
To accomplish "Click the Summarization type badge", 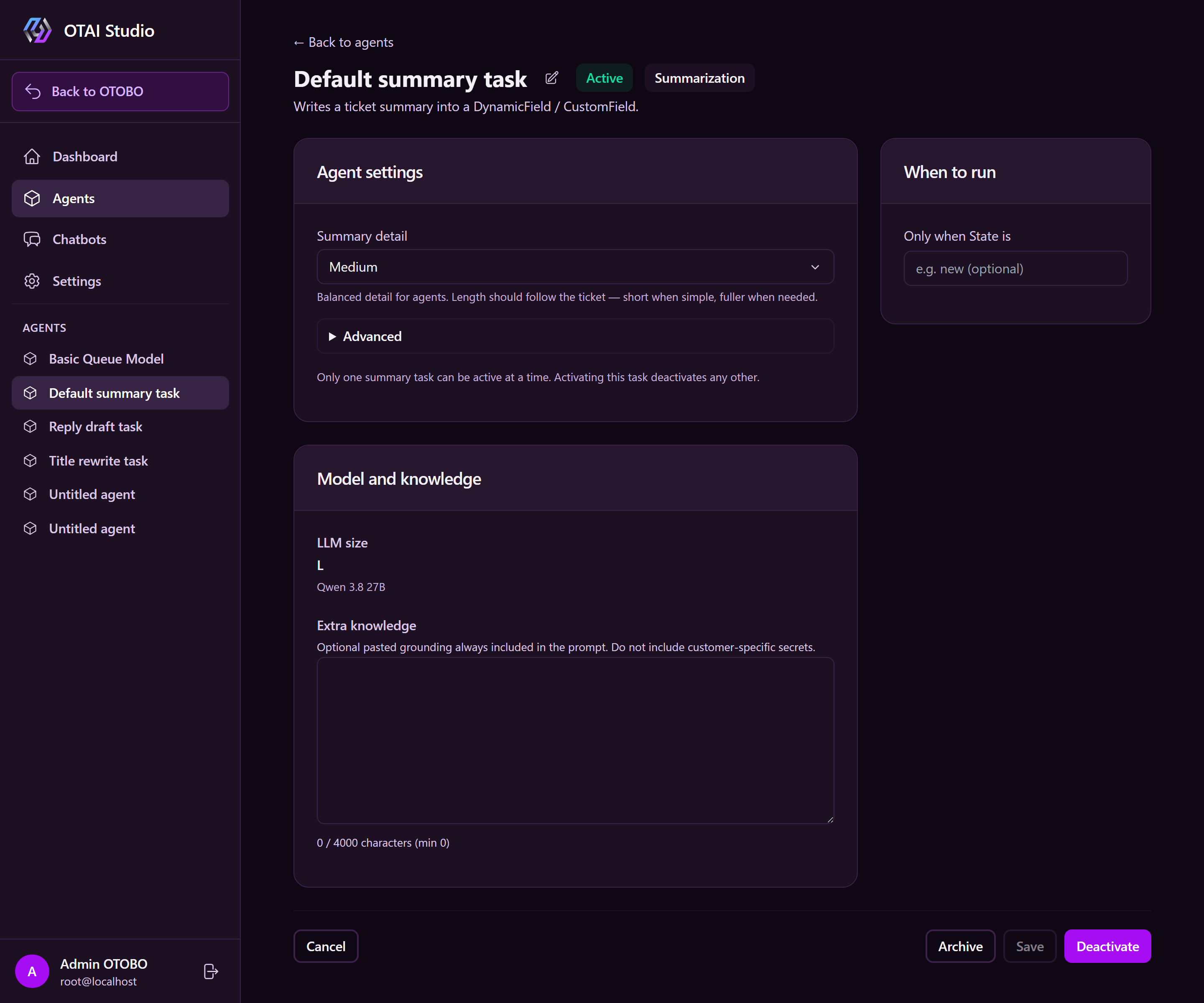I will point(699,78).
